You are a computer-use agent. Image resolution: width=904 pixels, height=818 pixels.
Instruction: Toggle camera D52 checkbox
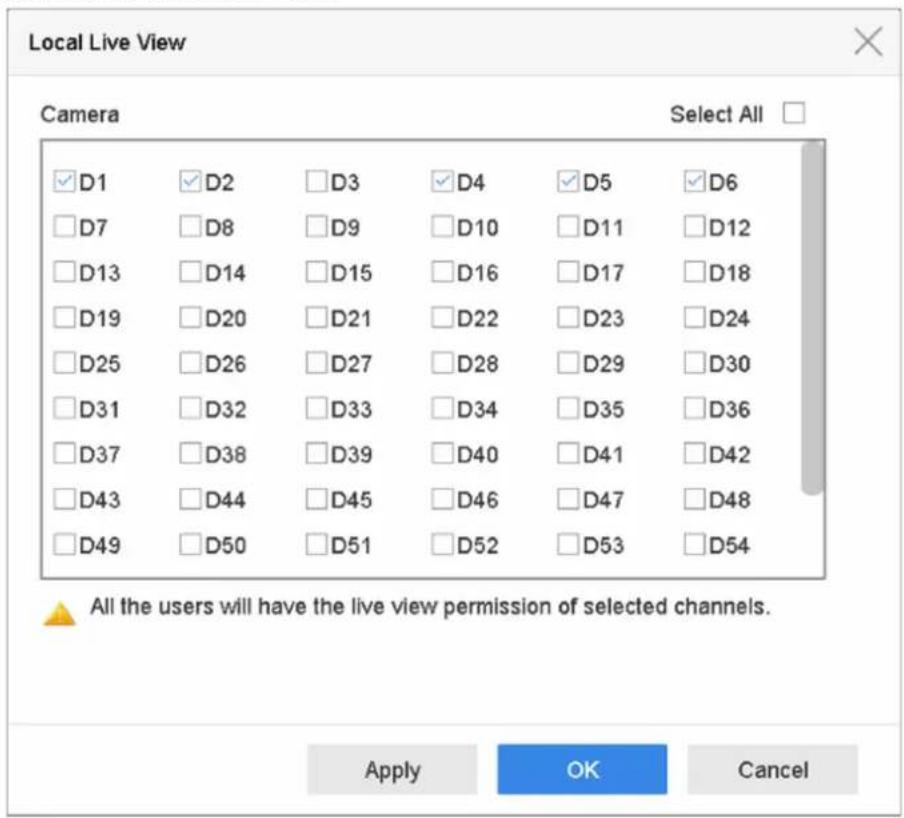442,544
